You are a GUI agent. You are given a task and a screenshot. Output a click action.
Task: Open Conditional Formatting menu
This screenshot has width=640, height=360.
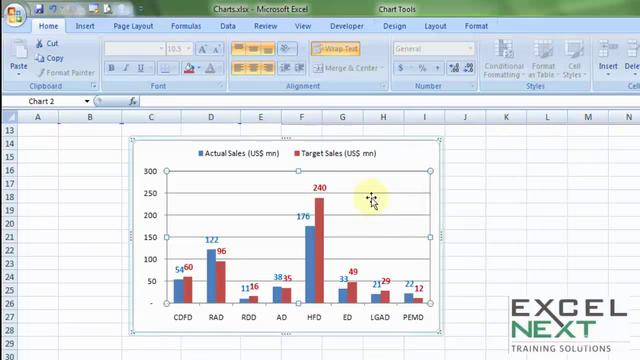coord(504,59)
